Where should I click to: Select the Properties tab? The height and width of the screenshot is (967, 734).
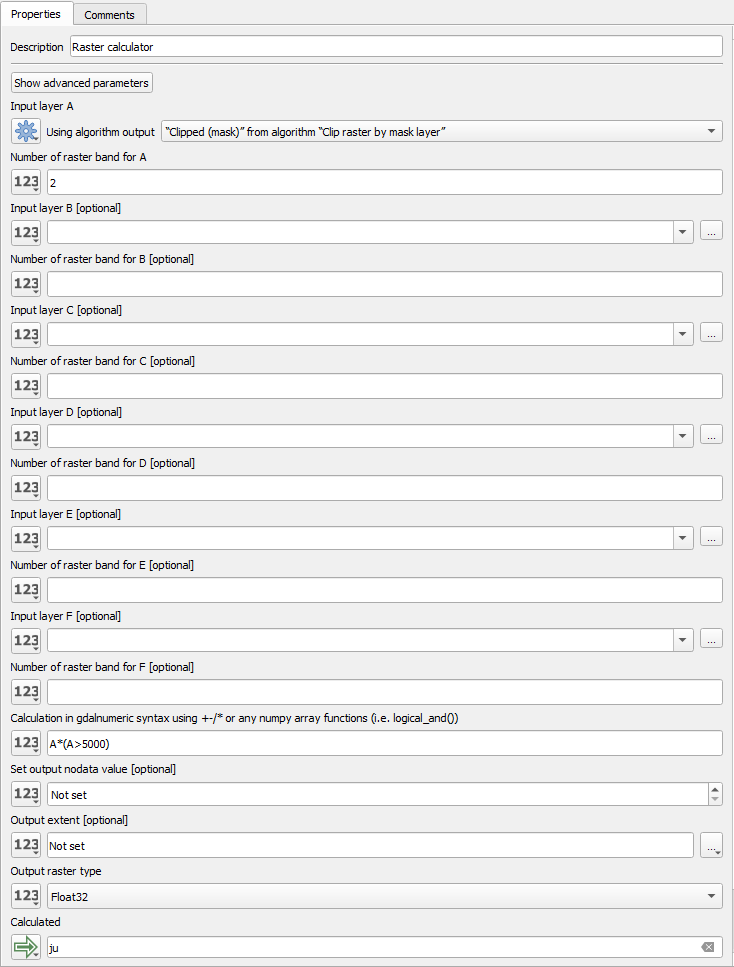36,14
